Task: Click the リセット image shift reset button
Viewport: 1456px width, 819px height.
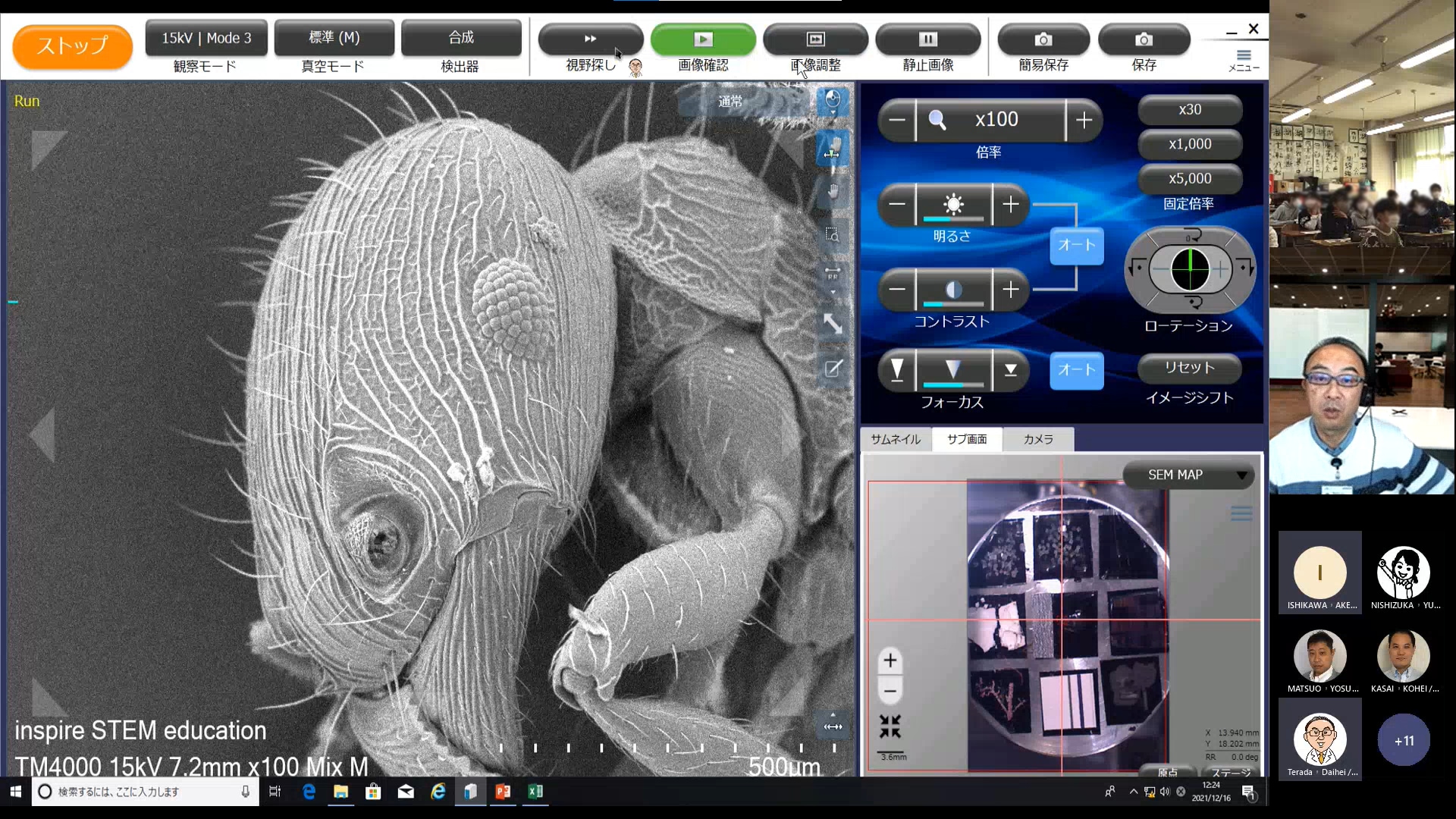Action: (x=1190, y=368)
